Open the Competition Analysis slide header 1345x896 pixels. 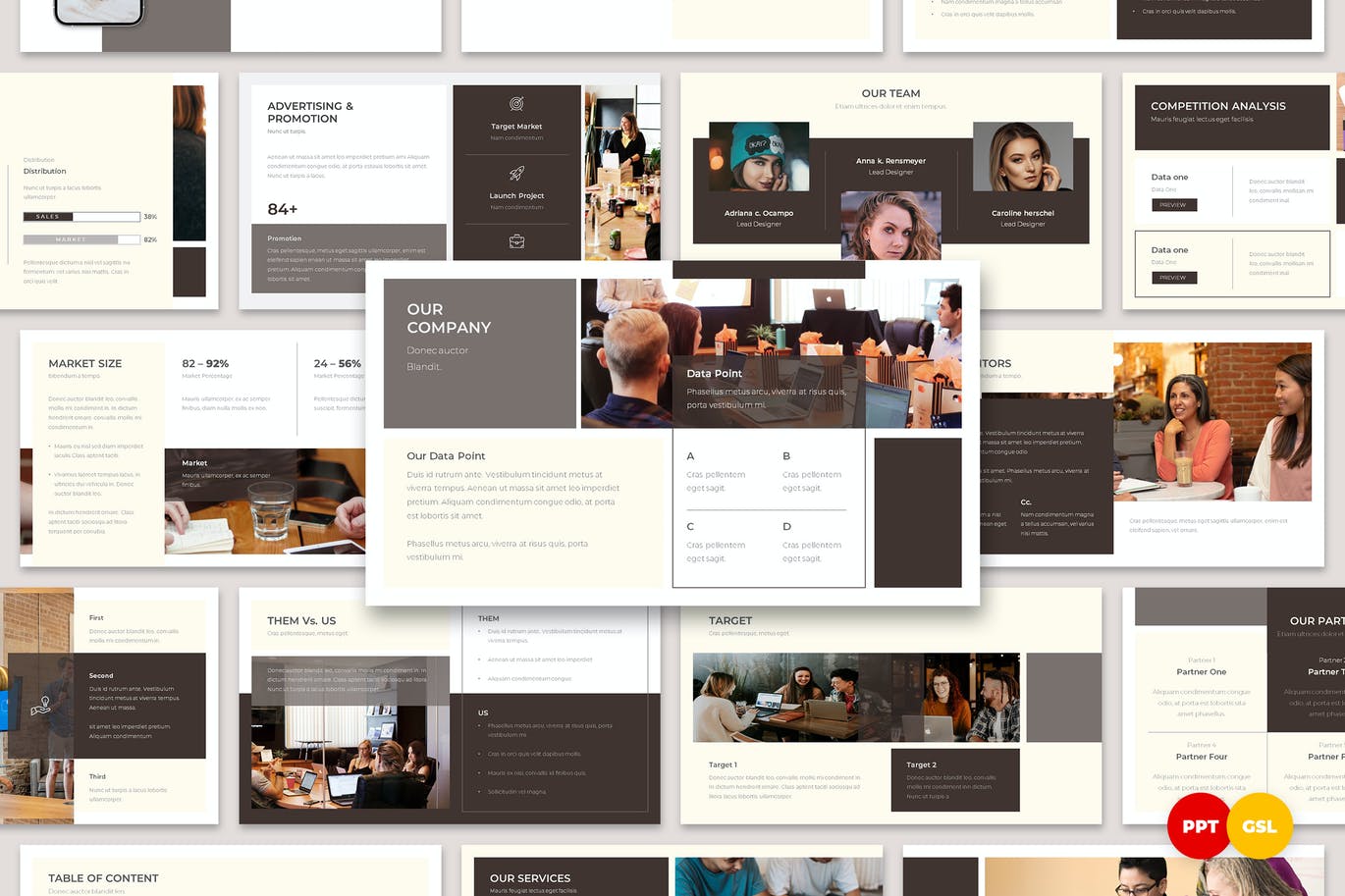(x=1217, y=106)
